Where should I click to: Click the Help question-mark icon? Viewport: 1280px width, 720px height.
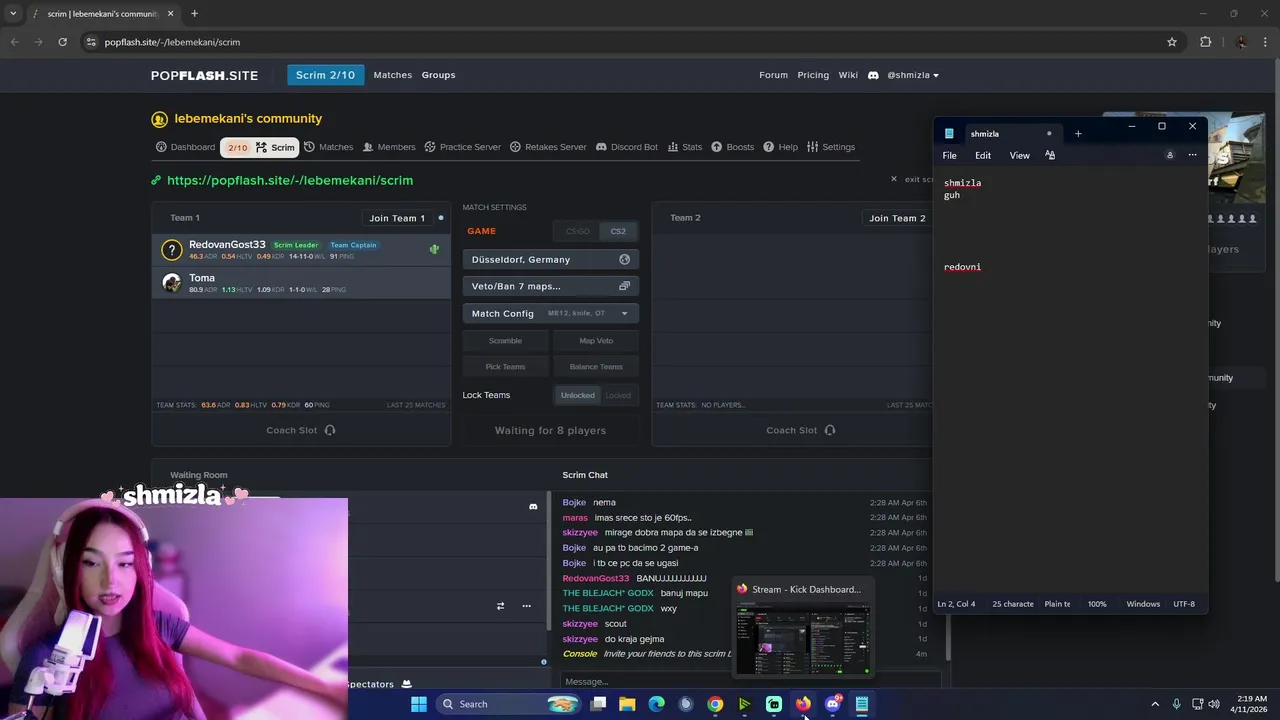coord(769,147)
